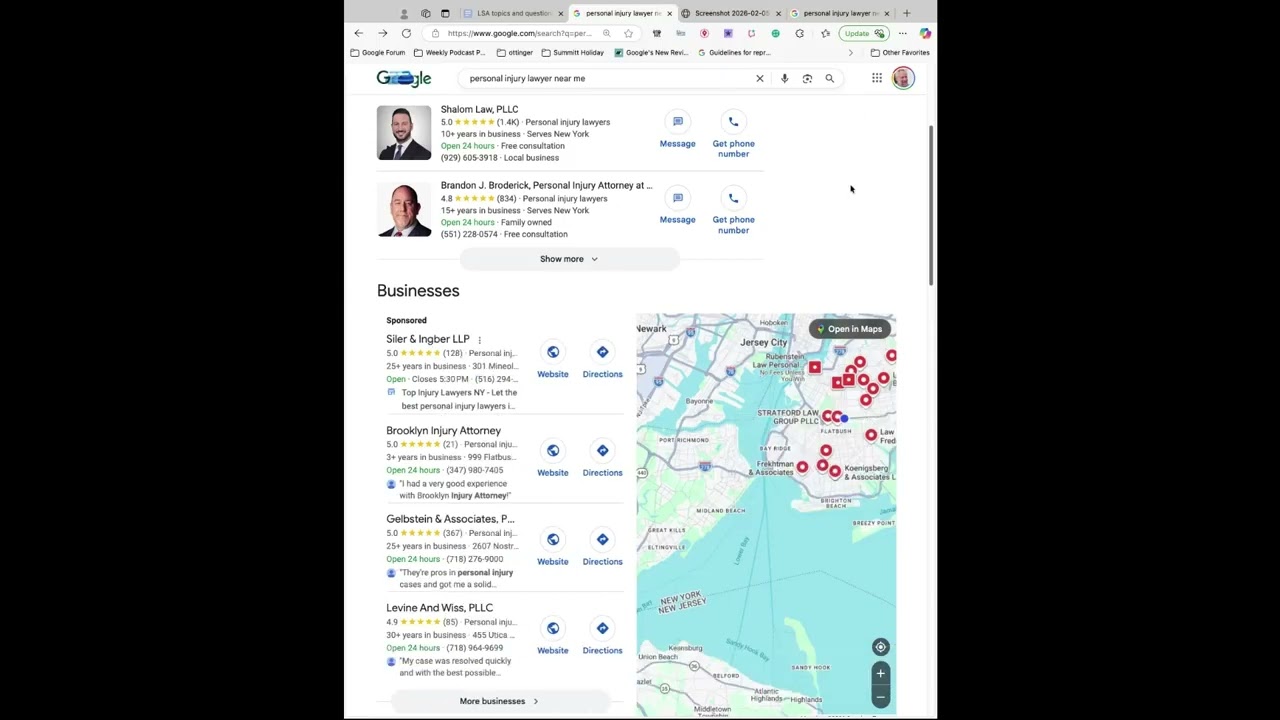Go to Google home via logo
Viewport: 1280px width, 720px height.
[x=404, y=78]
